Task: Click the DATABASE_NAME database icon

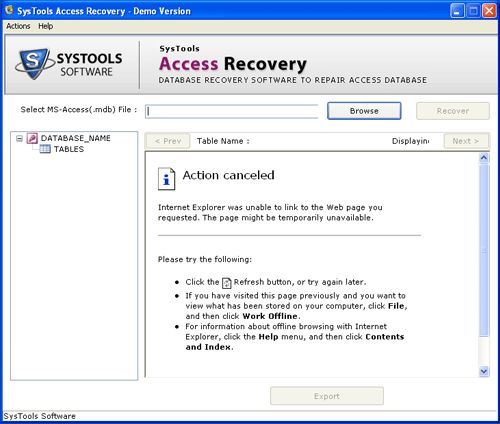Action: [x=32, y=138]
